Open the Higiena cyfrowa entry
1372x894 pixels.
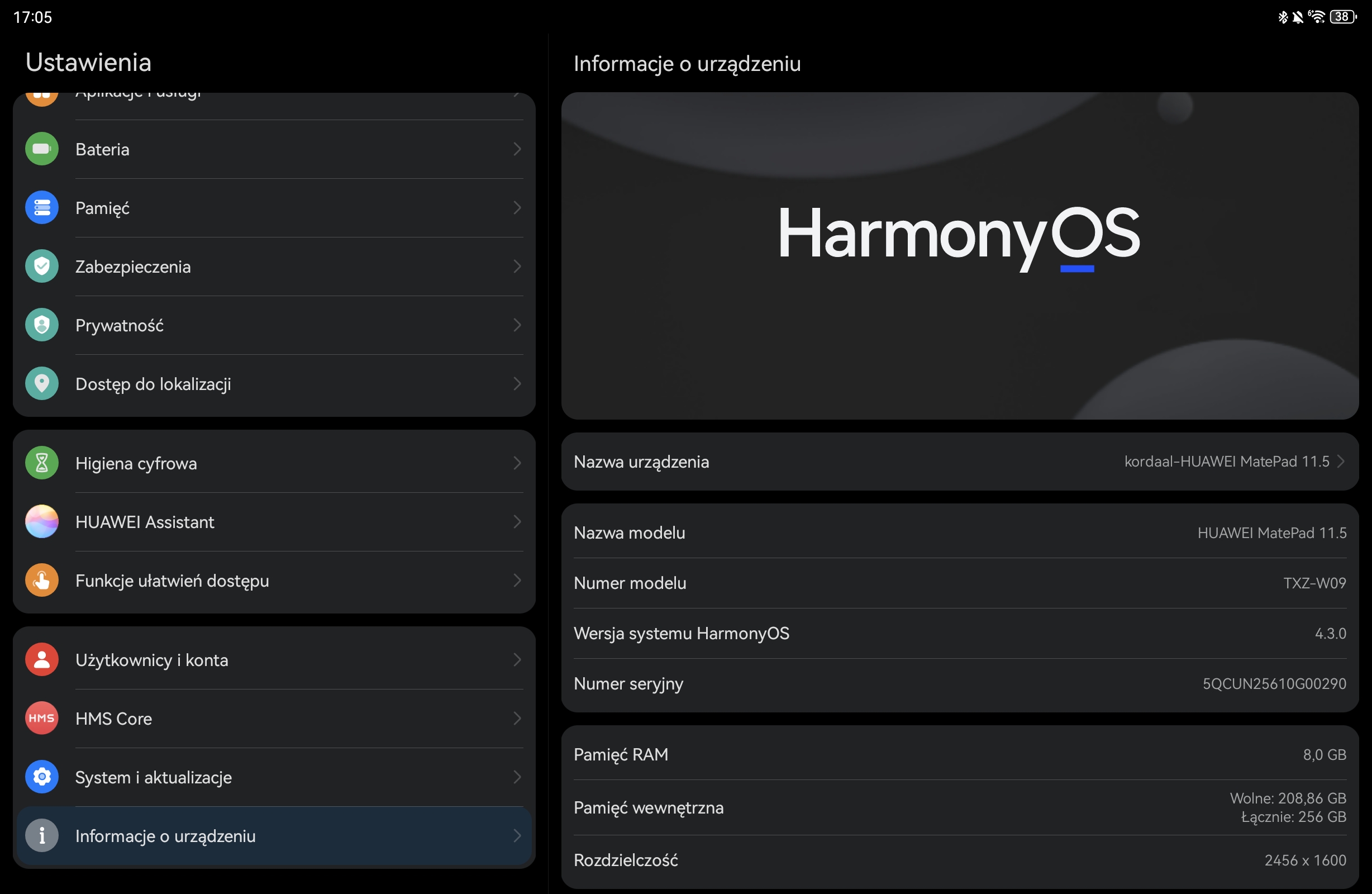[x=274, y=463]
